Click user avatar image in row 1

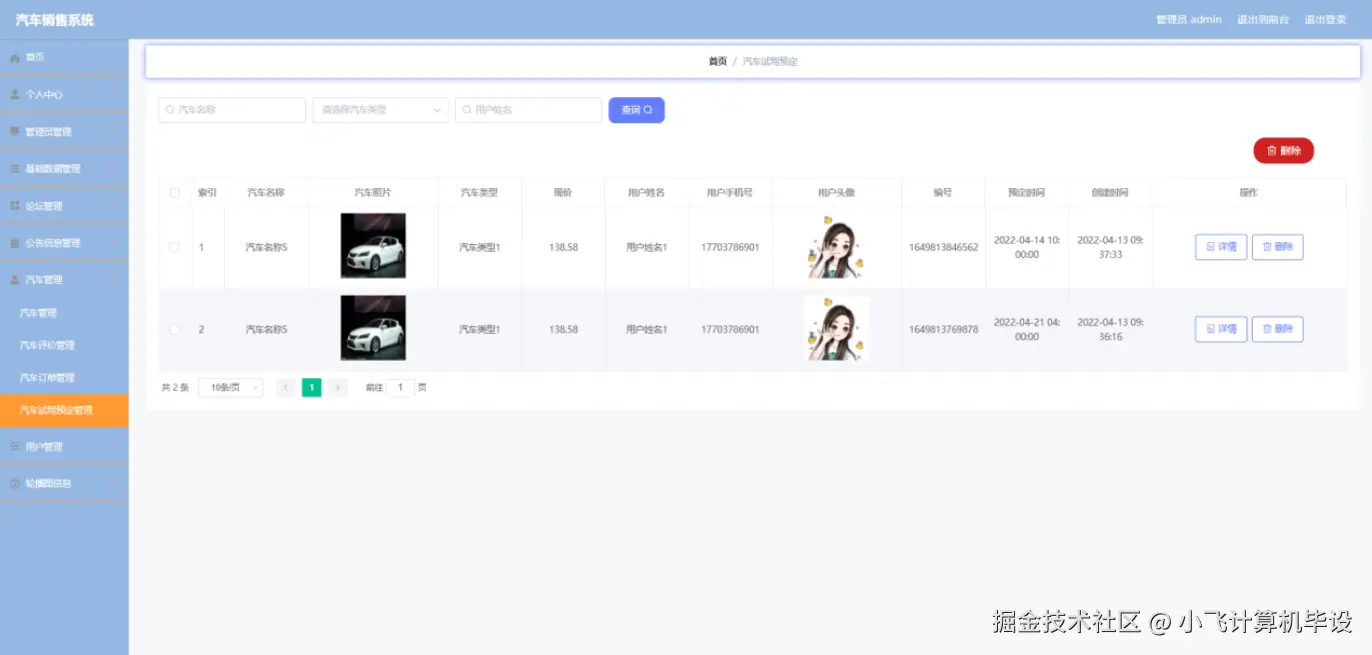[x=836, y=246]
